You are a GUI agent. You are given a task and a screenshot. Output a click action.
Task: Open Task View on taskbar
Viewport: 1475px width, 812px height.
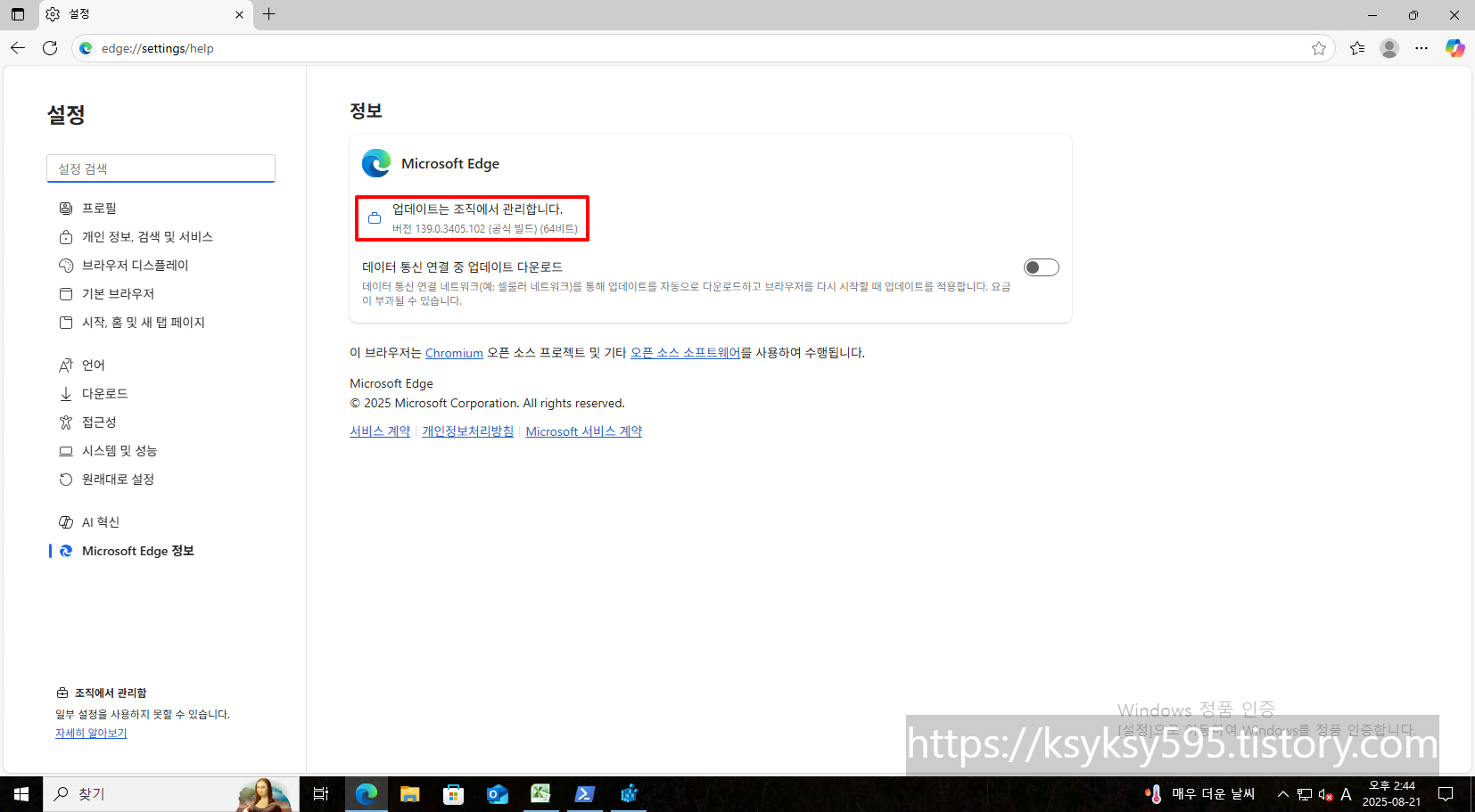pyautogui.click(x=321, y=793)
